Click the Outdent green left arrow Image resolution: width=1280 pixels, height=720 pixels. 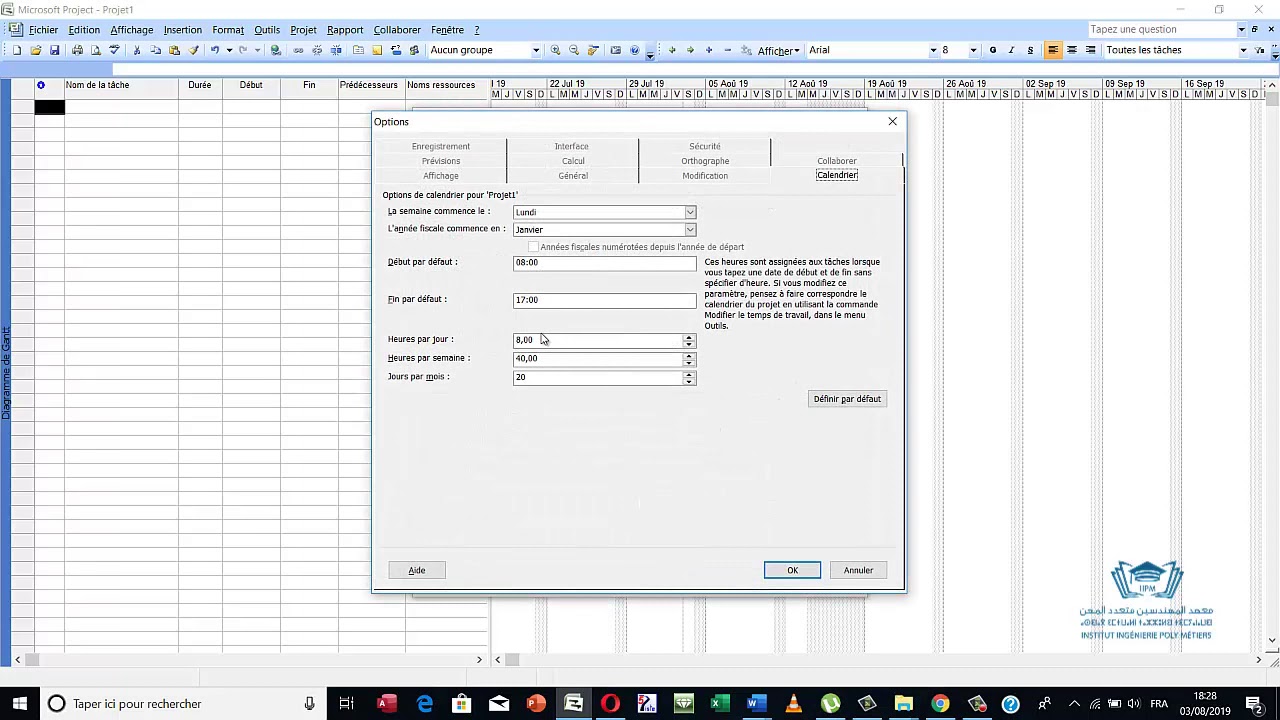672,50
